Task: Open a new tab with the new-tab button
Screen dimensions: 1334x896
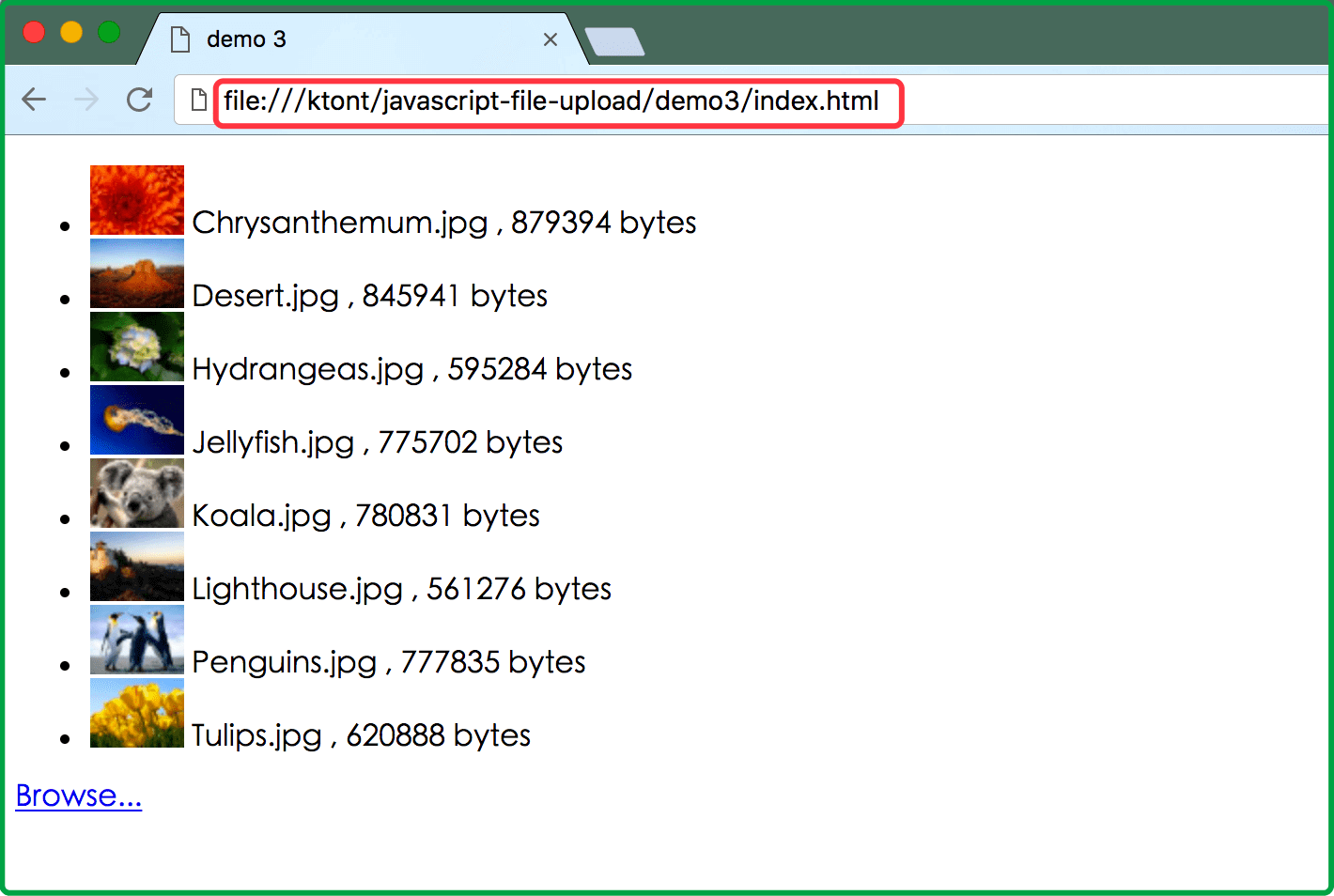Action: pyautogui.click(x=614, y=42)
